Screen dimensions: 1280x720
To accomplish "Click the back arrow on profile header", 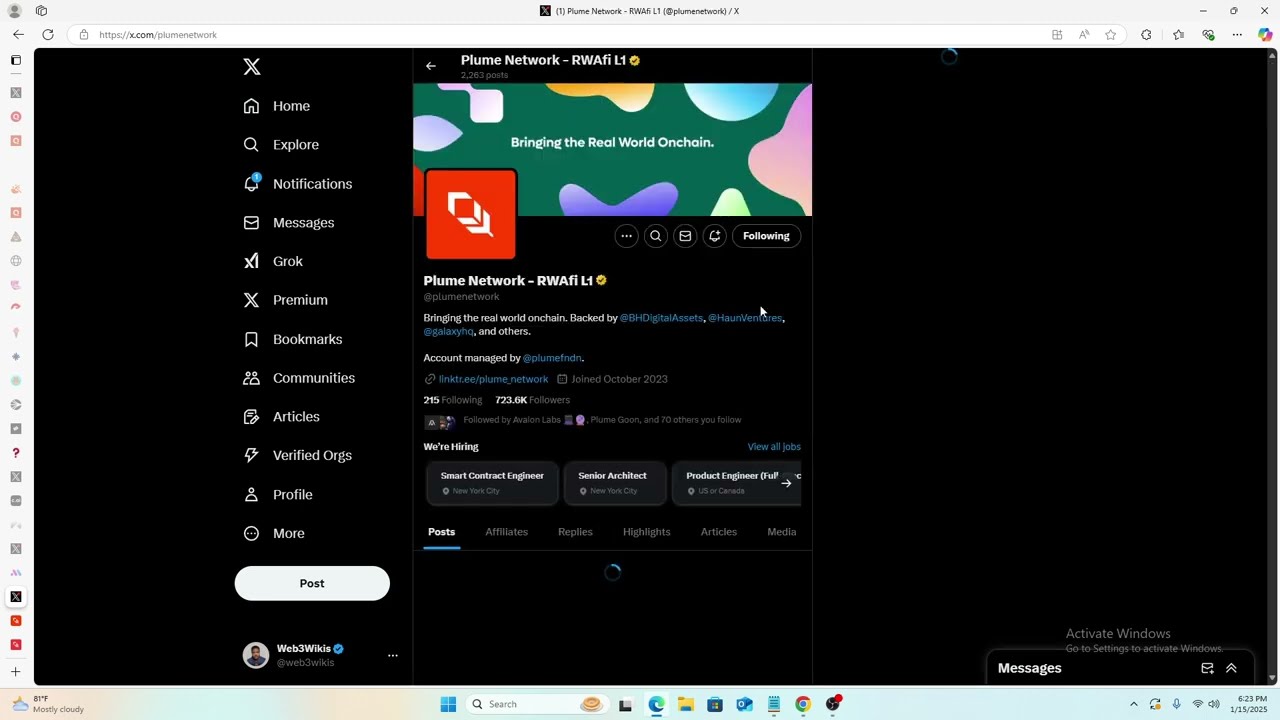I will (x=431, y=66).
